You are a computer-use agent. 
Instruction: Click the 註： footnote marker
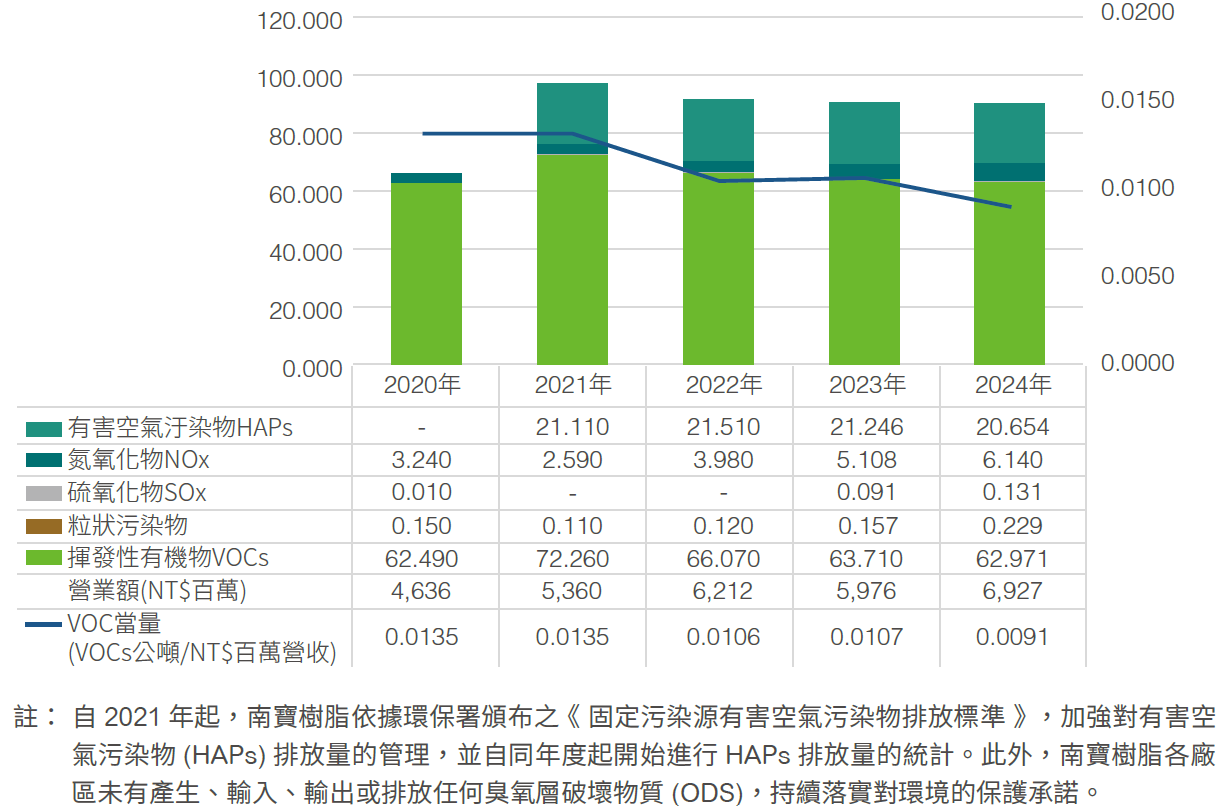pyautogui.click(x=35, y=717)
